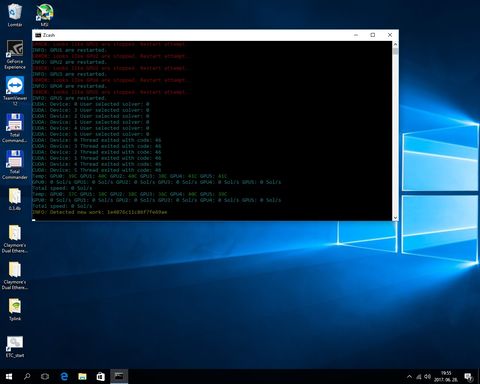Viewport: 480px width, 384px height.
Task: Select the Tplink folder on the desktop
Action: 15,309
